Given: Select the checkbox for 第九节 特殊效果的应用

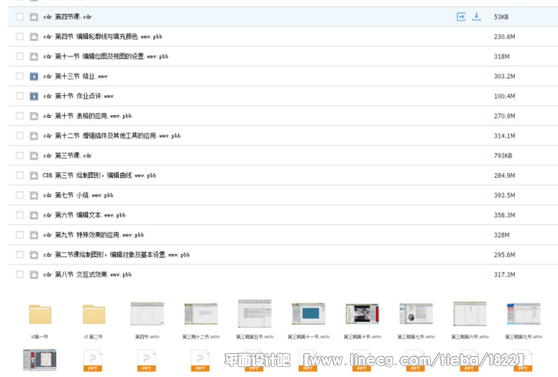Looking at the screenshot, I should [x=20, y=235].
